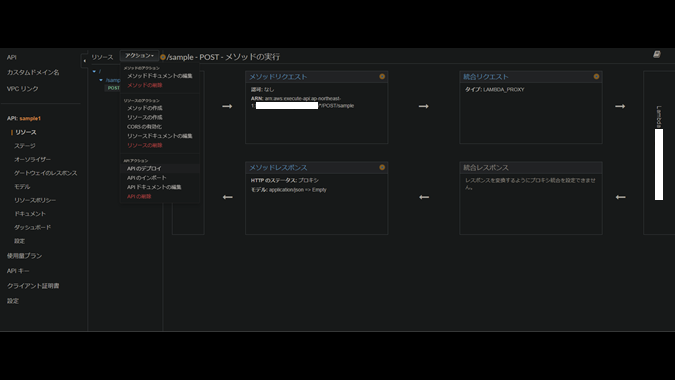Image resolution: width=675 pixels, height=380 pixels.
Task: Choose API の削除 from actions menu
Action: (x=139, y=197)
